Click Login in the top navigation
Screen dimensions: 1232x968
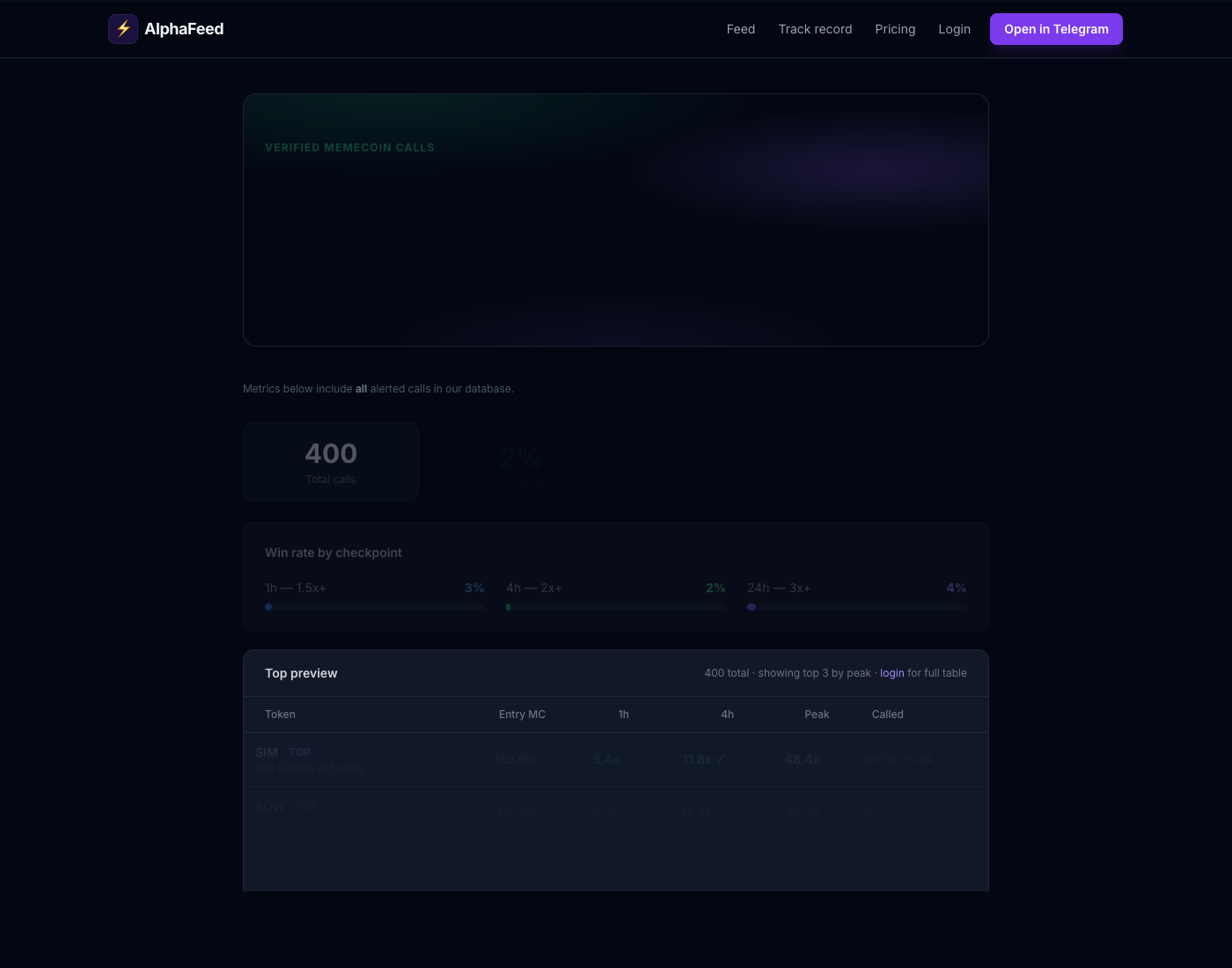954,29
